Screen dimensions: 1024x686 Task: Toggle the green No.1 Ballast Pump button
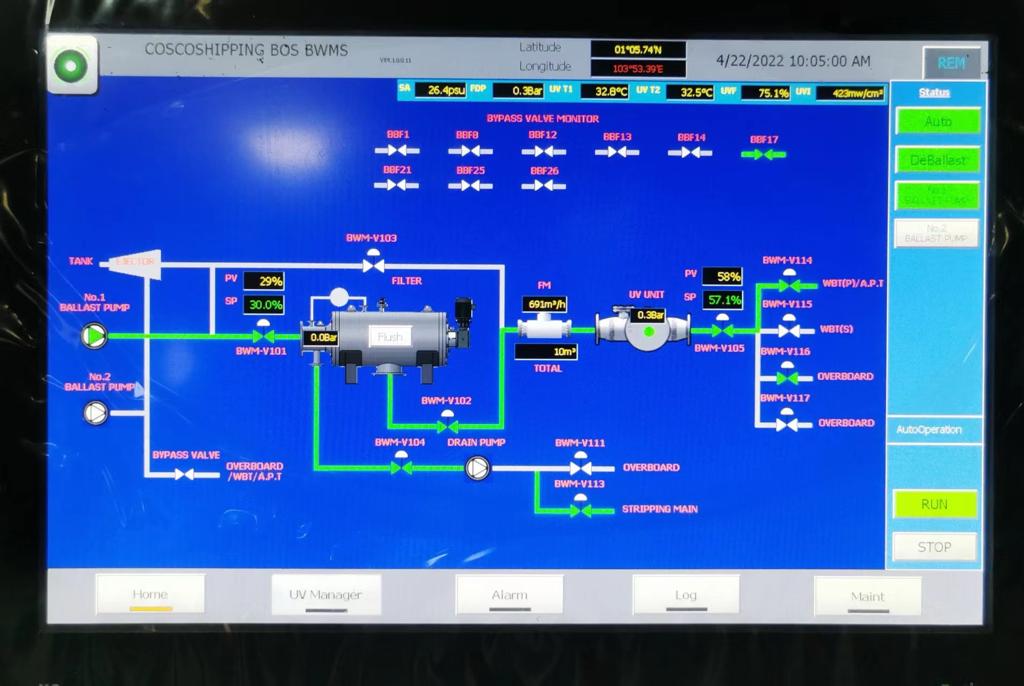[937, 195]
